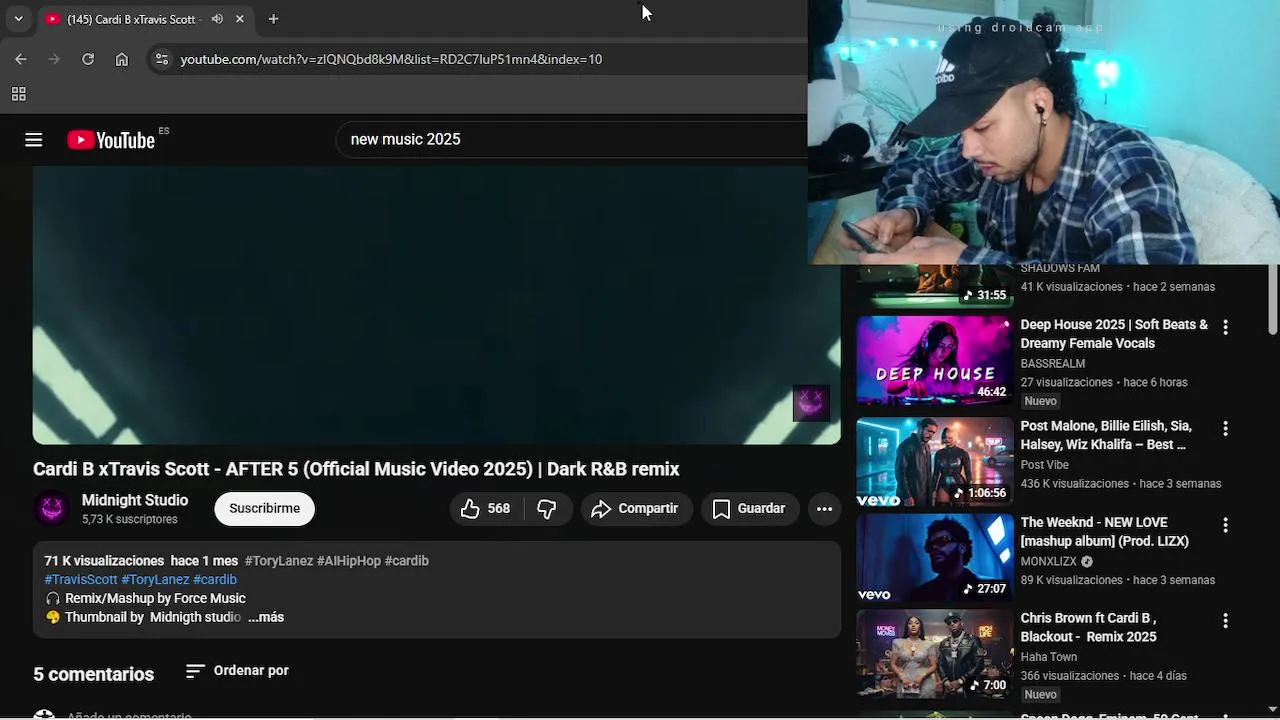Open the Chris Brown ft Cardi B thumbnail
Screen dimensions: 1280x720
(x=934, y=654)
